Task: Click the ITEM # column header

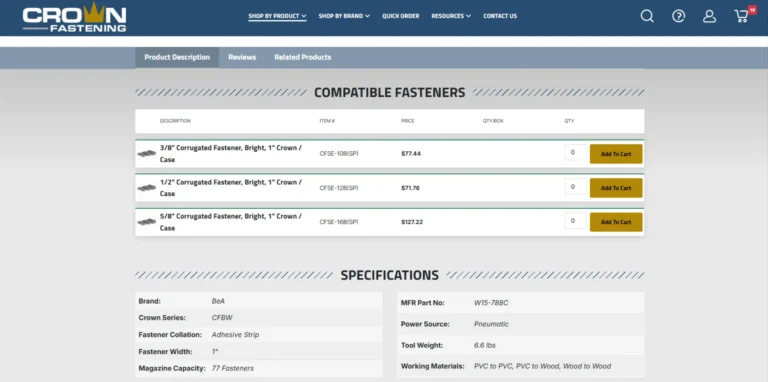Action: coord(327,121)
